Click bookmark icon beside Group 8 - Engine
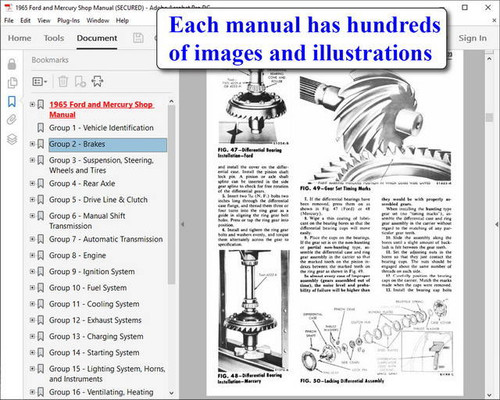This screenshot has width=500, height=400. click(41, 255)
